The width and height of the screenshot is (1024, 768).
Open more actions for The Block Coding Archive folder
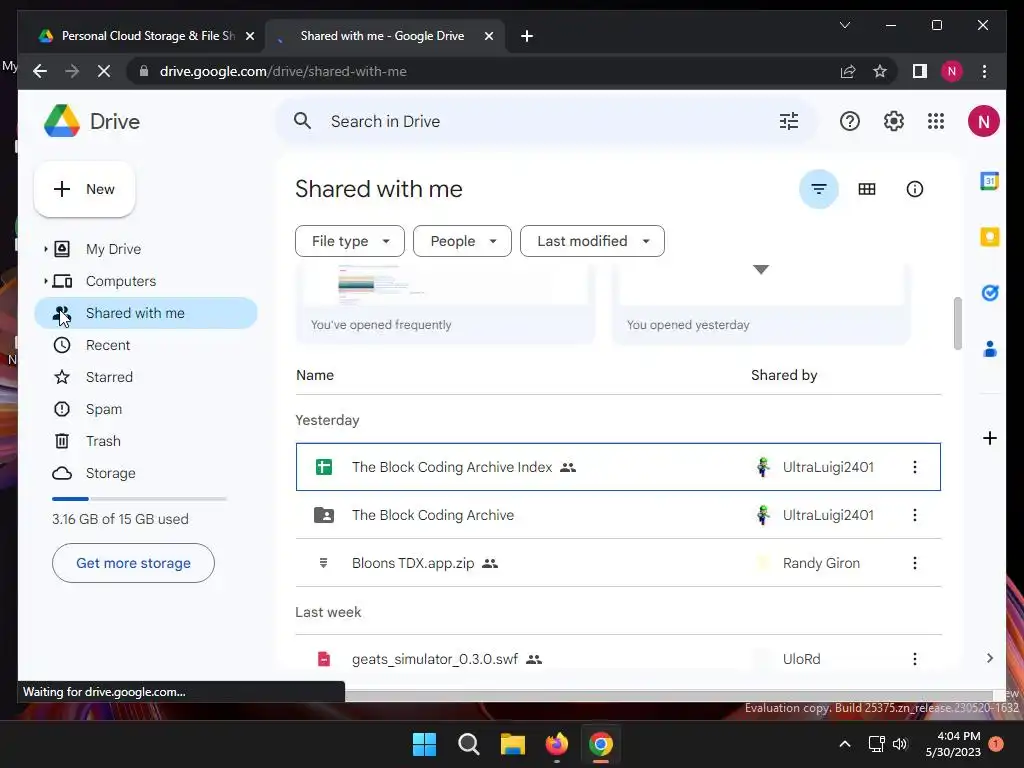(914, 515)
